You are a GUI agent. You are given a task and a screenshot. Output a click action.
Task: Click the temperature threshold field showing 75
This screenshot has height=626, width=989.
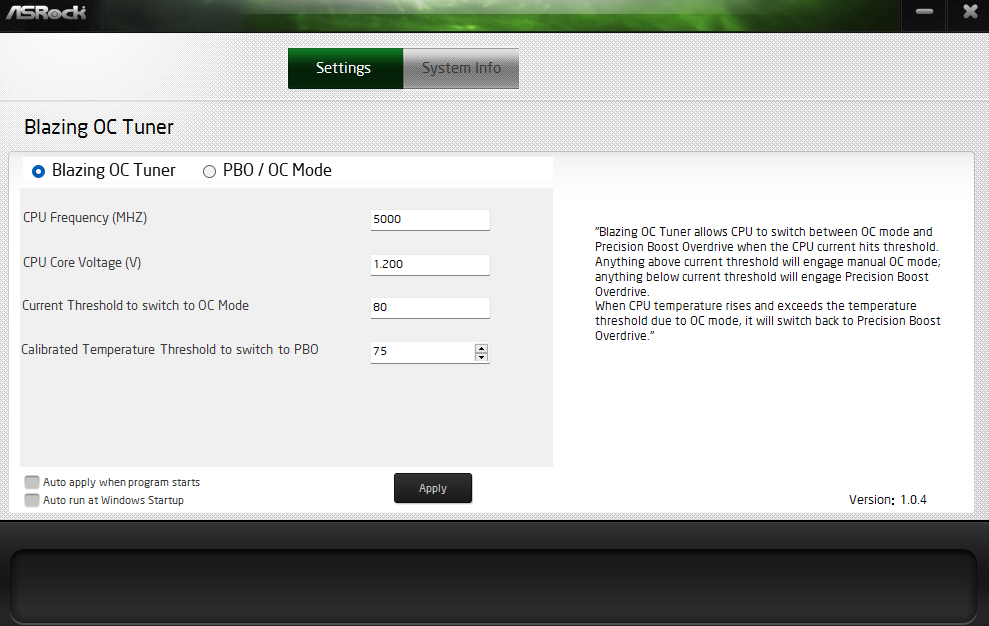[422, 352]
